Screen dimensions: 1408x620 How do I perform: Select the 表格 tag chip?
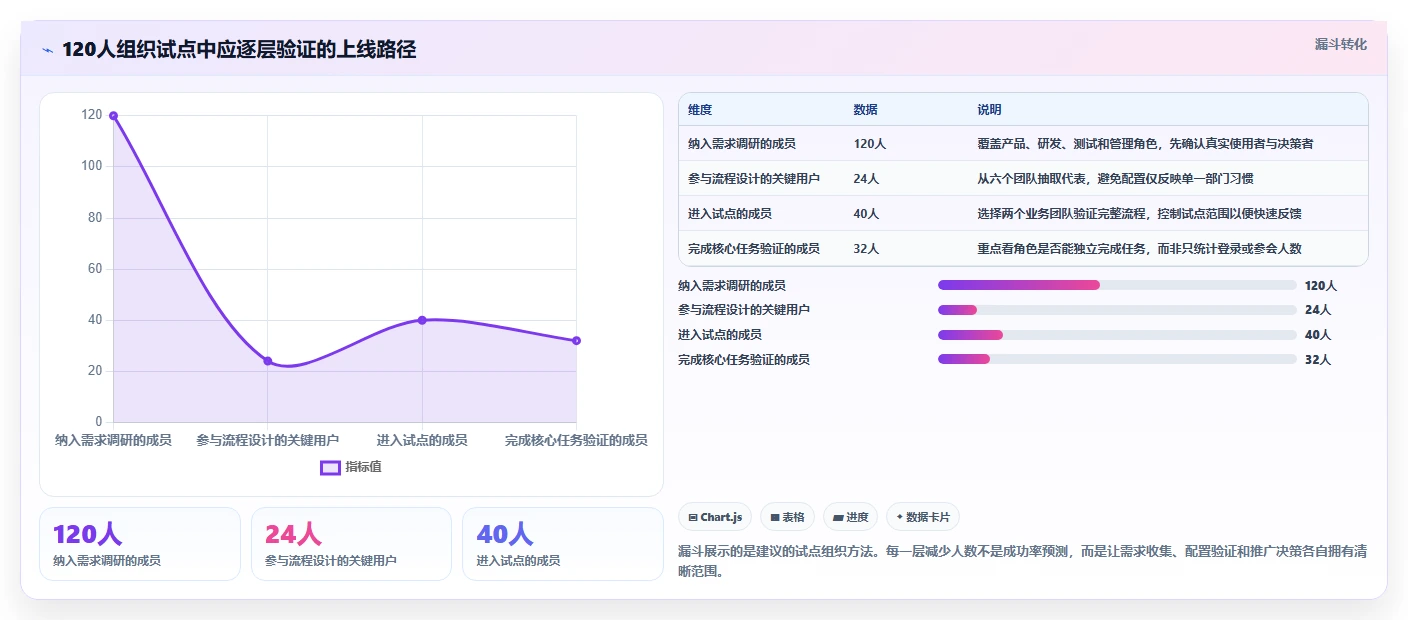tap(787, 517)
